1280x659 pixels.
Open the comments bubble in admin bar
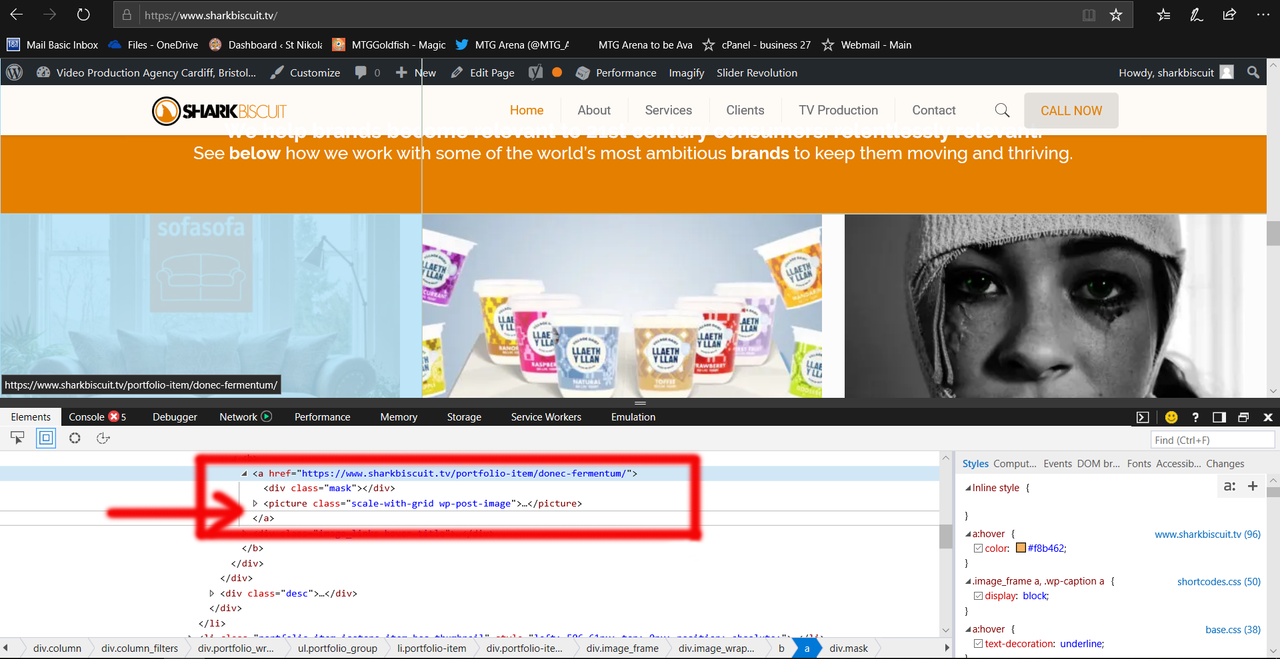pos(367,72)
